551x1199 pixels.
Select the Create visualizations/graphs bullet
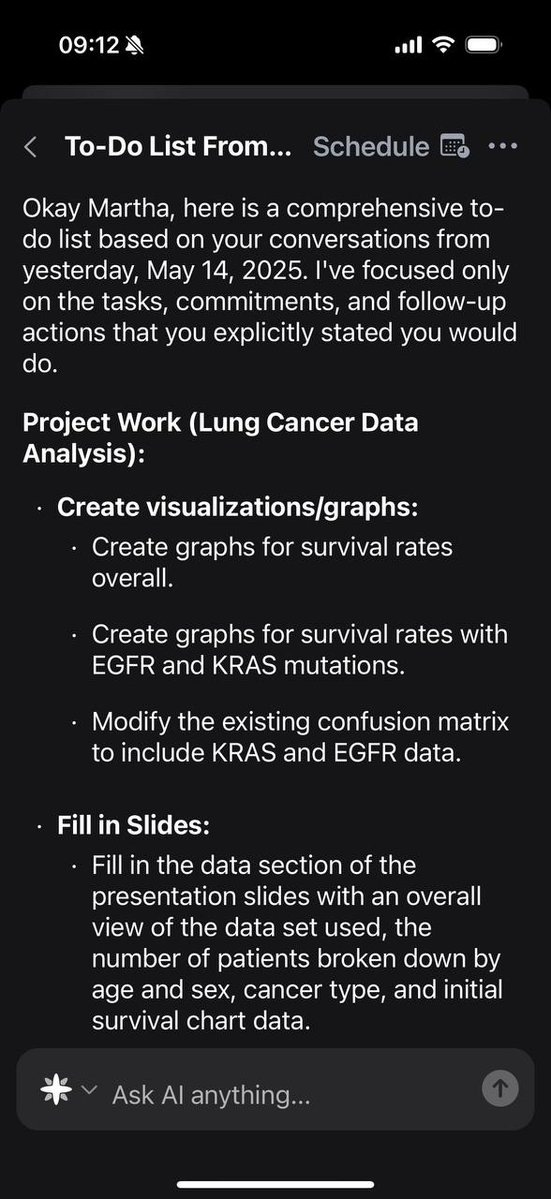coord(237,507)
